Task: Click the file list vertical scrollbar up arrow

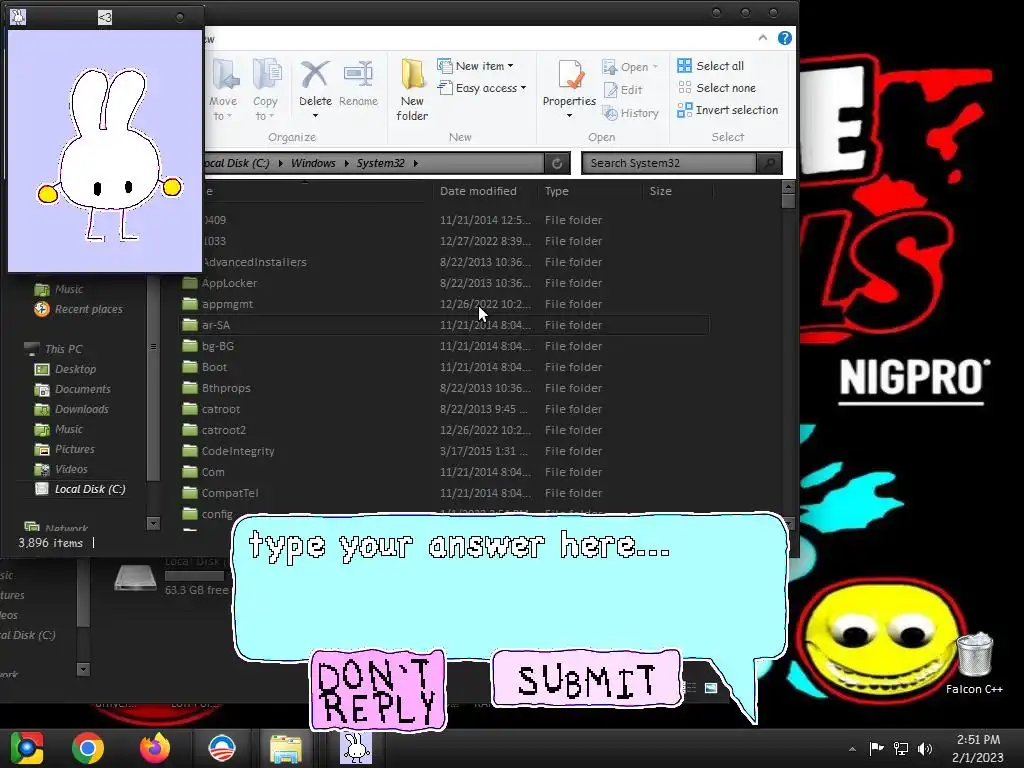Action: [x=788, y=187]
